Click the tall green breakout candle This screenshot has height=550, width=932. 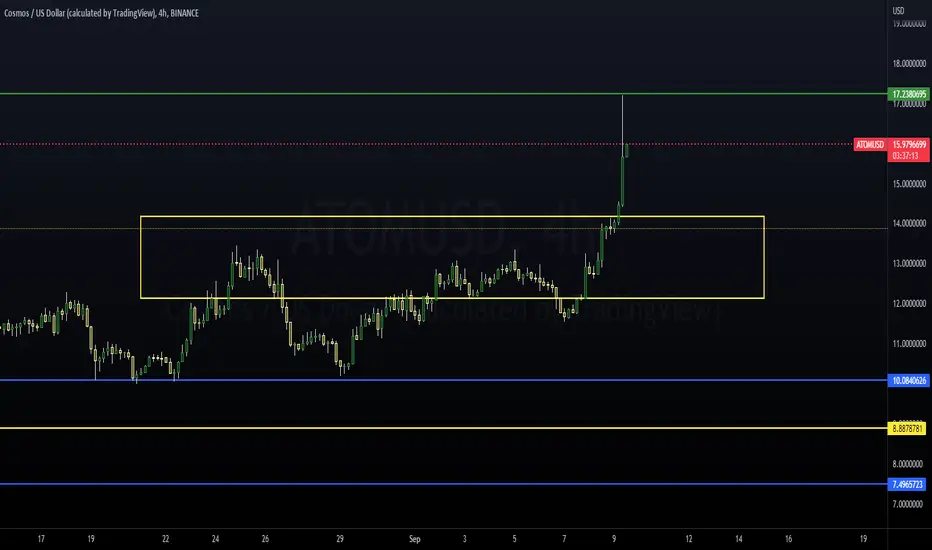pos(622,181)
